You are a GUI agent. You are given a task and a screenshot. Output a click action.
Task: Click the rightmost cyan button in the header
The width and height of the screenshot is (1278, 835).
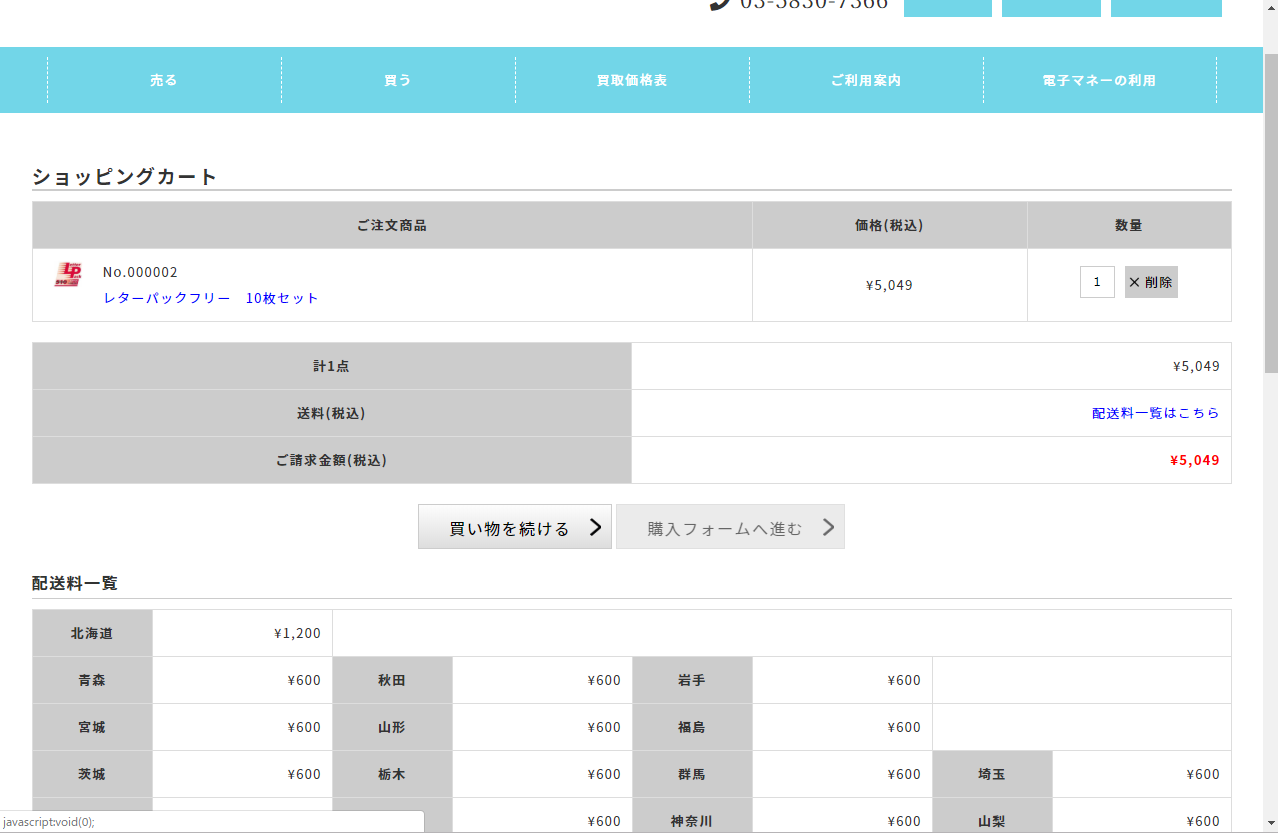[x=1166, y=8]
